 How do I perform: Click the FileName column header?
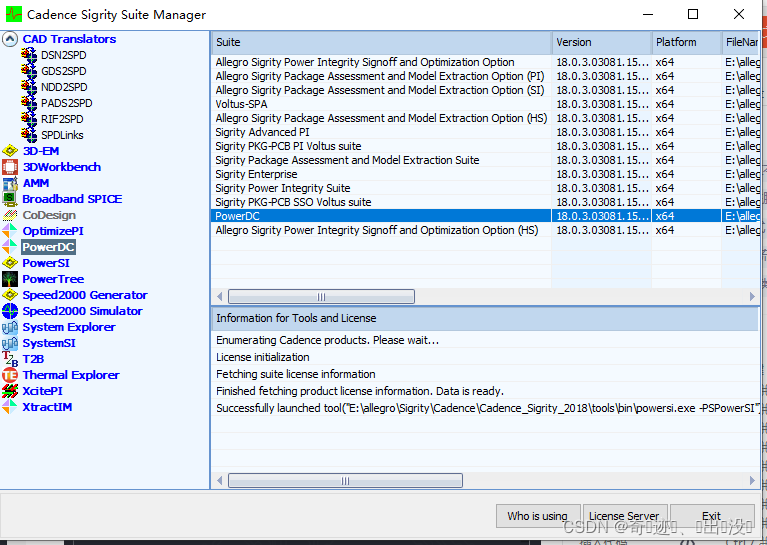click(741, 42)
